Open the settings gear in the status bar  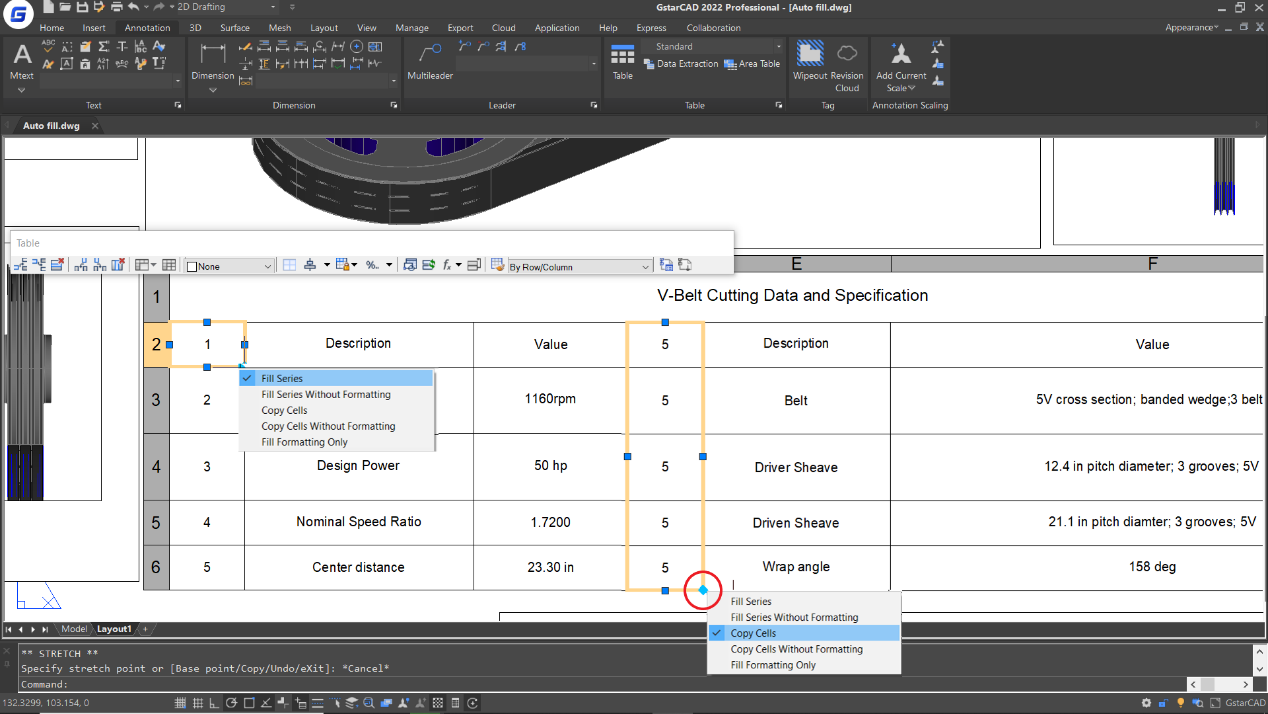[x=1147, y=703]
